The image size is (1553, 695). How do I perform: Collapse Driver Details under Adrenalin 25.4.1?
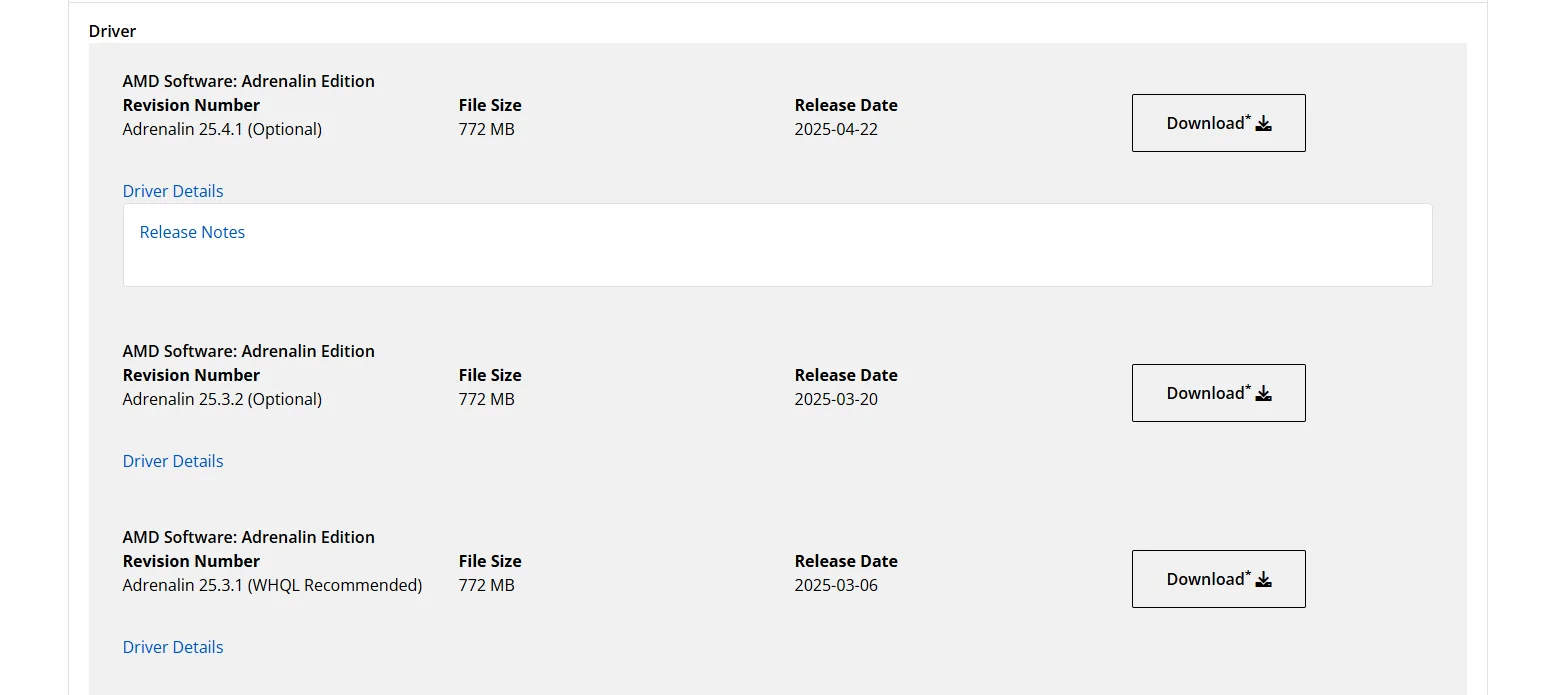tap(173, 191)
